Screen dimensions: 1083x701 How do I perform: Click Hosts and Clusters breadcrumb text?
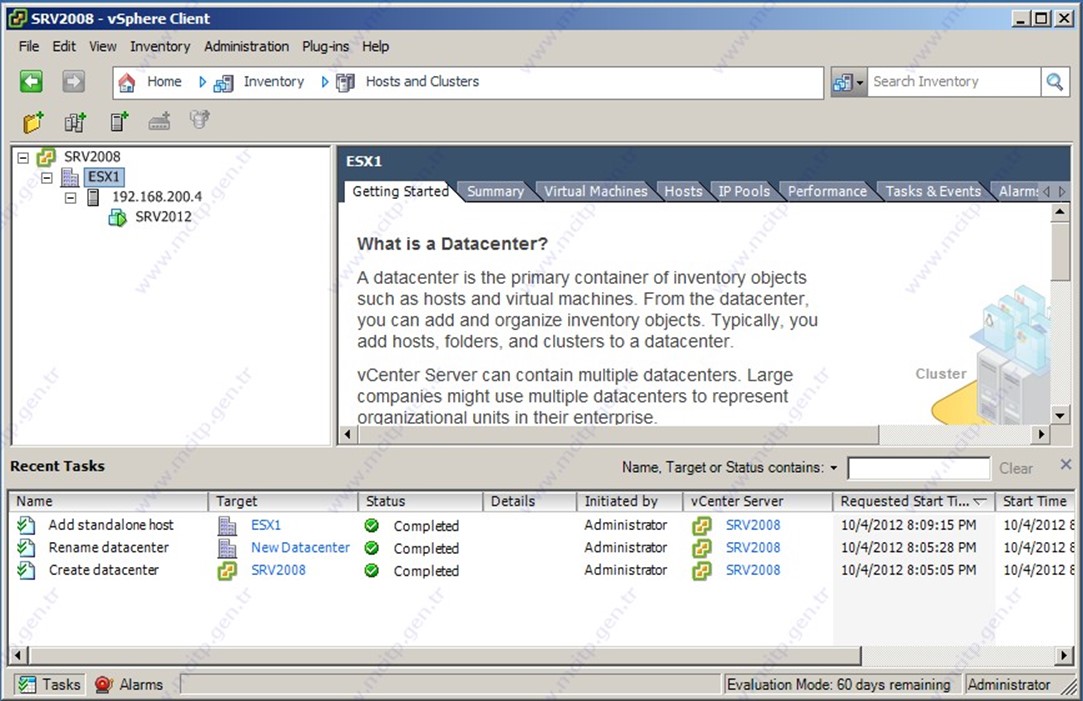422,81
